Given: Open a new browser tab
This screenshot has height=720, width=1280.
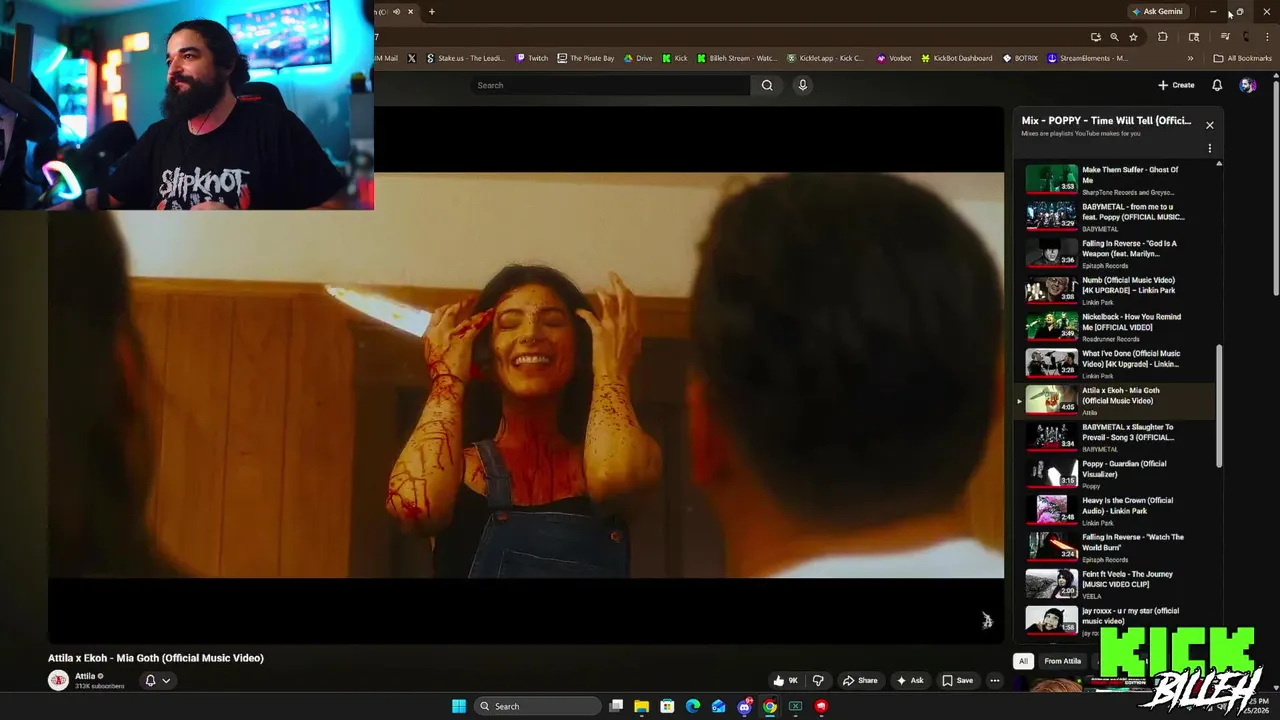Looking at the screenshot, I should point(432,12).
